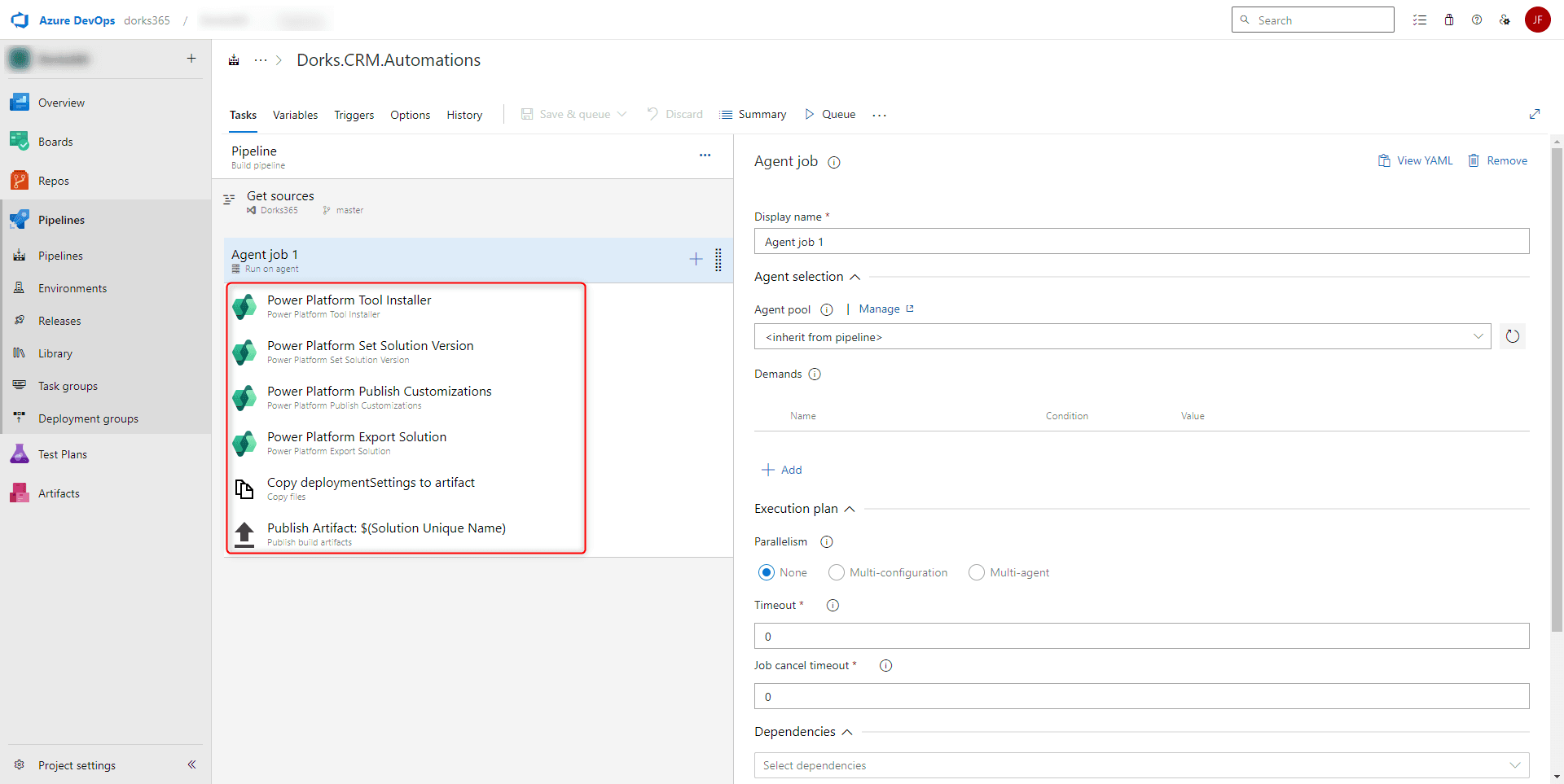The height and width of the screenshot is (784, 1564).
Task: Click the pipelines breadcrumb icon
Action: pyautogui.click(x=234, y=60)
